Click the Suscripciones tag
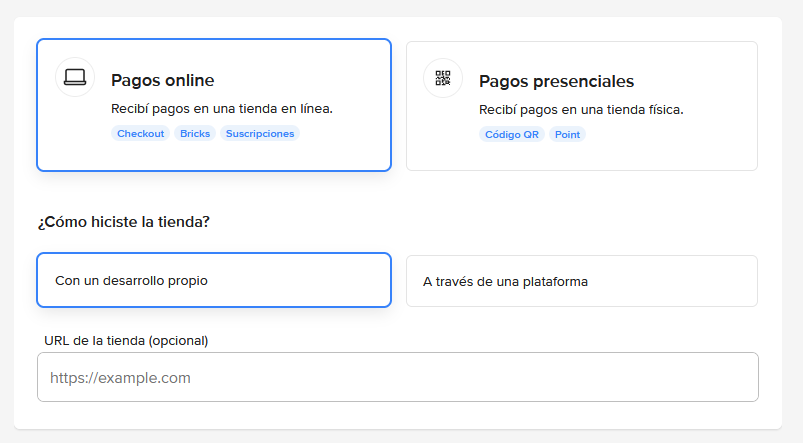This screenshot has width=803, height=443. pos(260,134)
